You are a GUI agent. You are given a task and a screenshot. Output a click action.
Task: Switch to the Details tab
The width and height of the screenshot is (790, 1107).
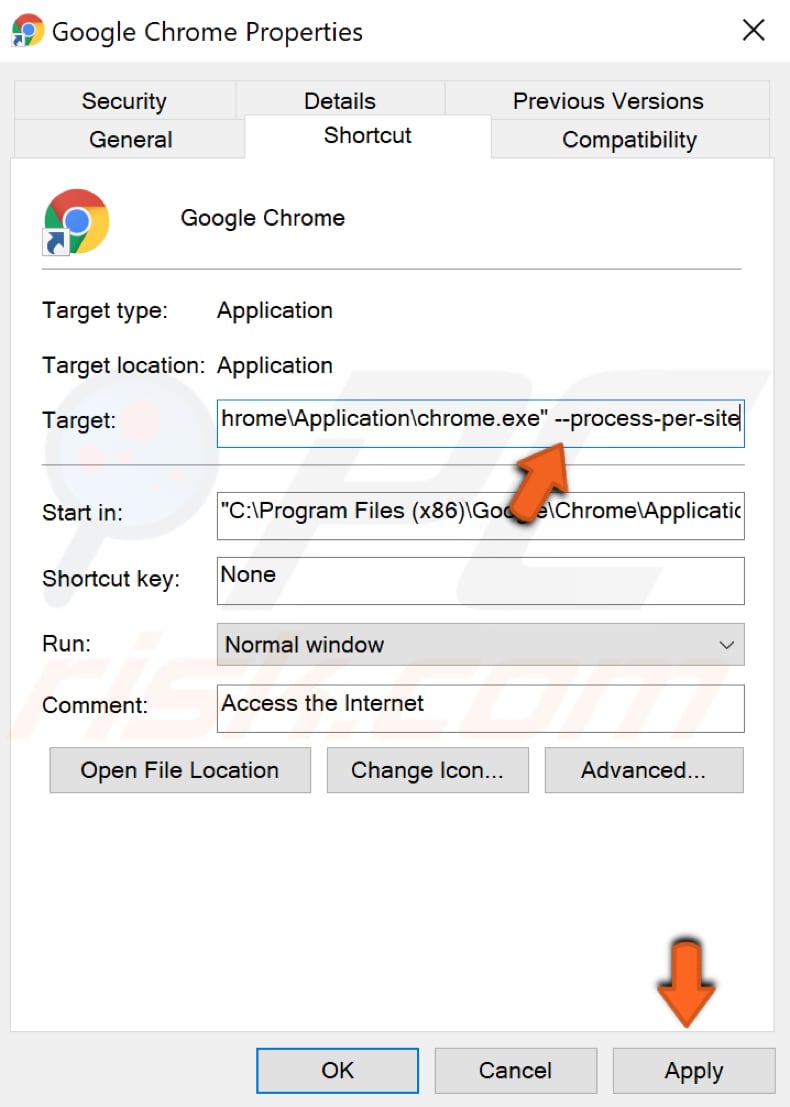[x=339, y=100]
